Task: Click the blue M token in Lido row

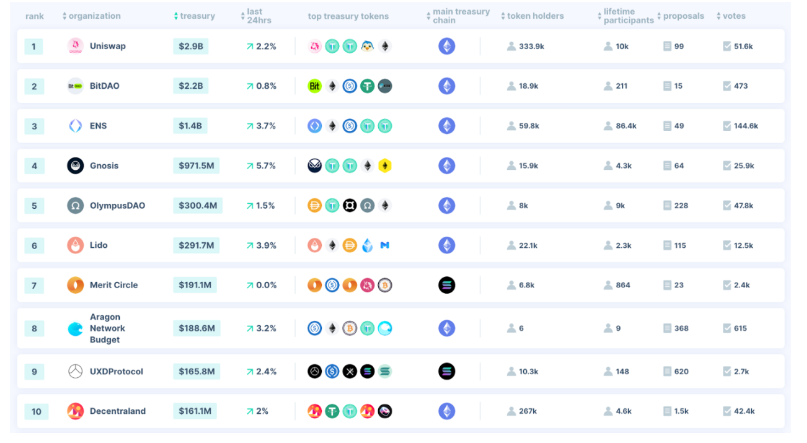Action: point(384,245)
